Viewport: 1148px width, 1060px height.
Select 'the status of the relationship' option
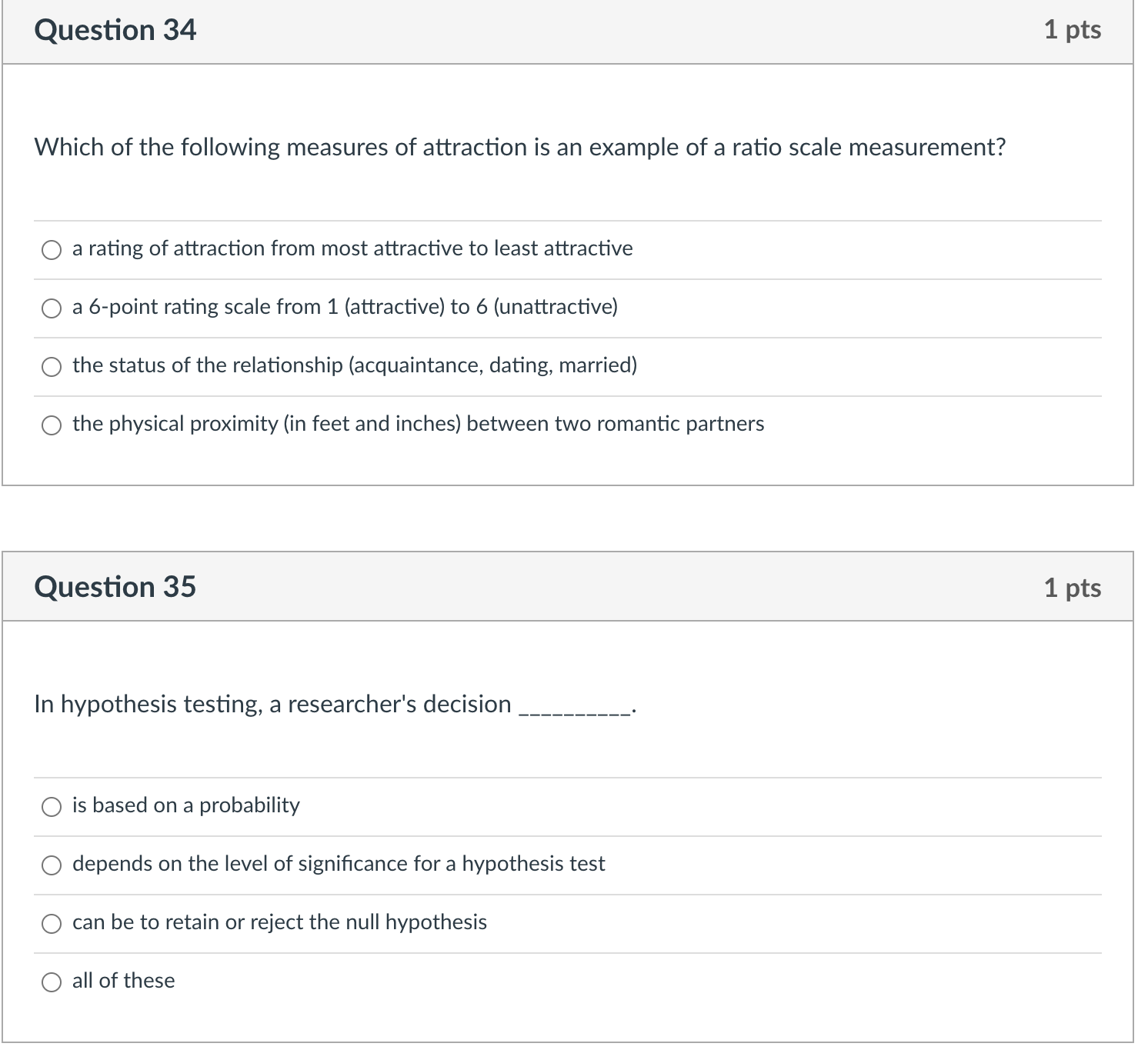click(51, 366)
